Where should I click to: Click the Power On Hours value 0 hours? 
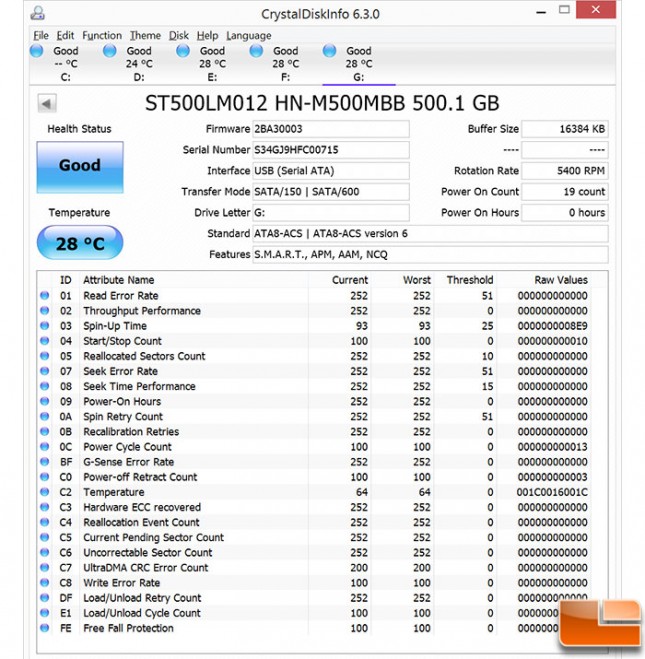(565, 213)
